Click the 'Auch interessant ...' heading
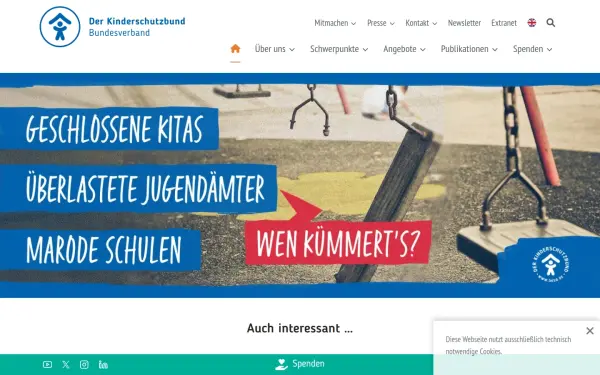The width and height of the screenshot is (600, 375). [300, 328]
